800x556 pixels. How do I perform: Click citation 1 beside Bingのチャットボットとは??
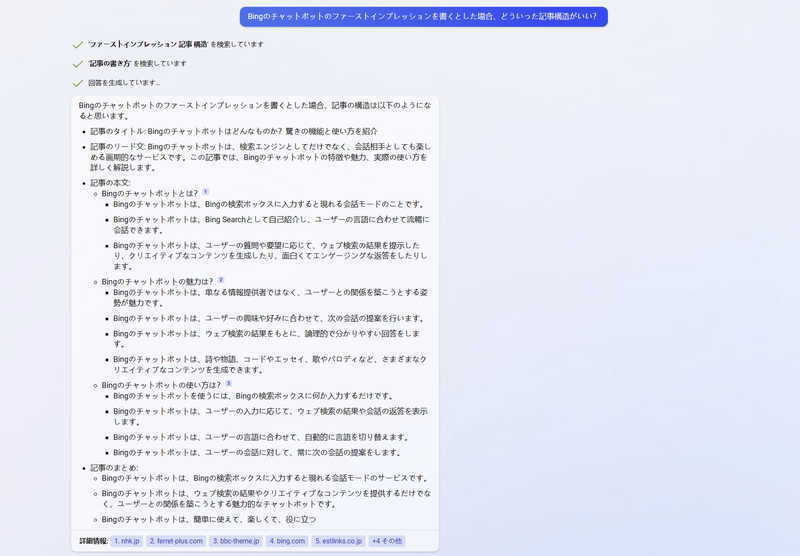point(206,192)
